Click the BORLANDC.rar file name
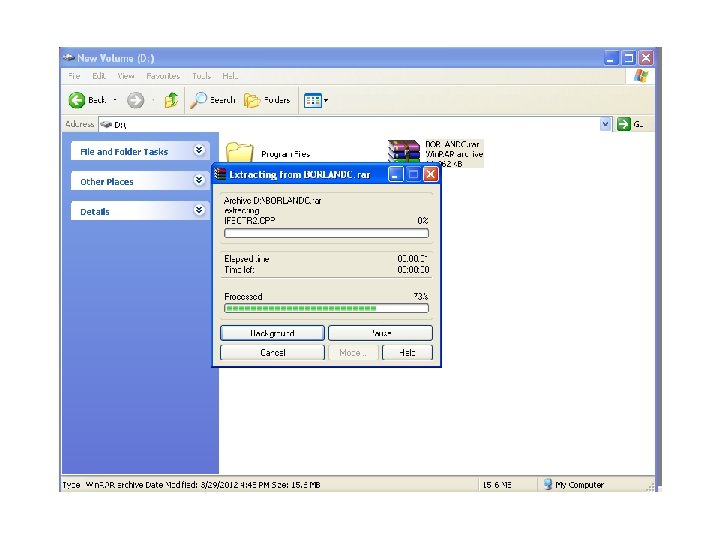The image size is (720, 540). (x=452, y=144)
